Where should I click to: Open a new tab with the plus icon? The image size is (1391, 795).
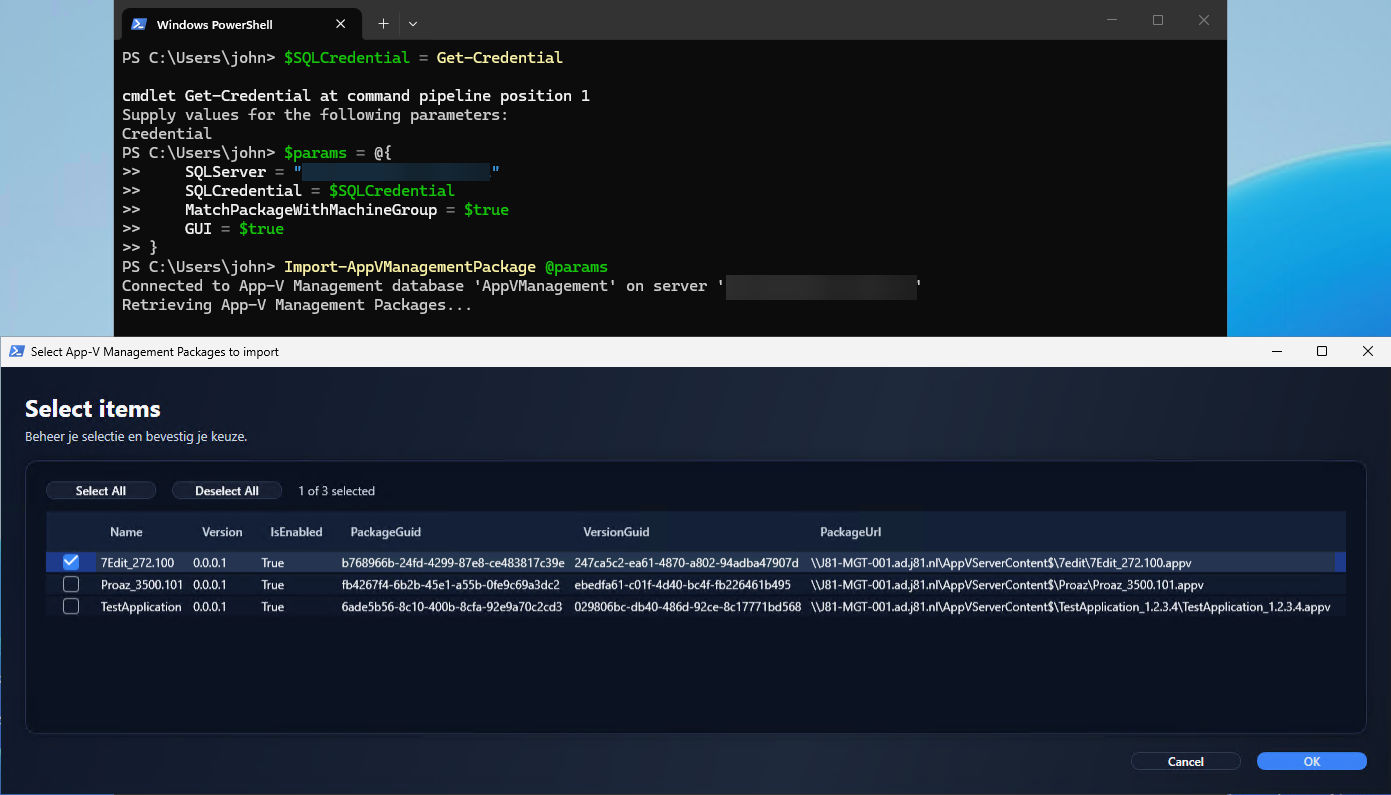pyautogui.click(x=382, y=23)
